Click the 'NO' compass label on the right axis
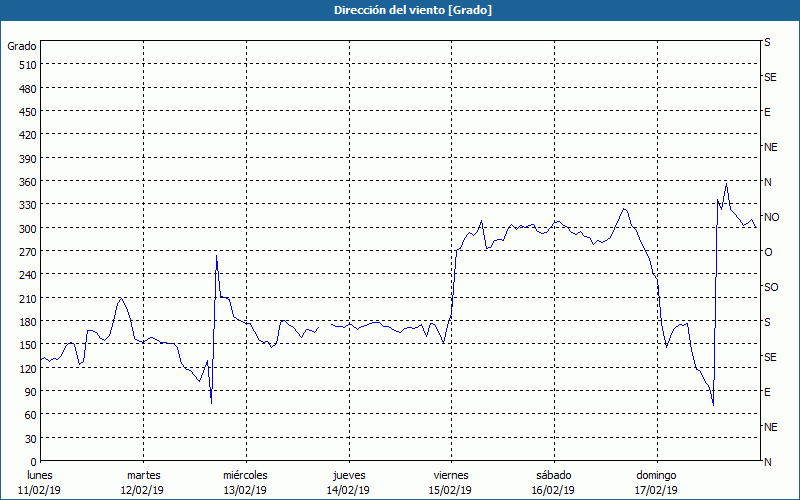The height and width of the screenshot is (500, 800). pyautogui.click(x=771, y=217)
